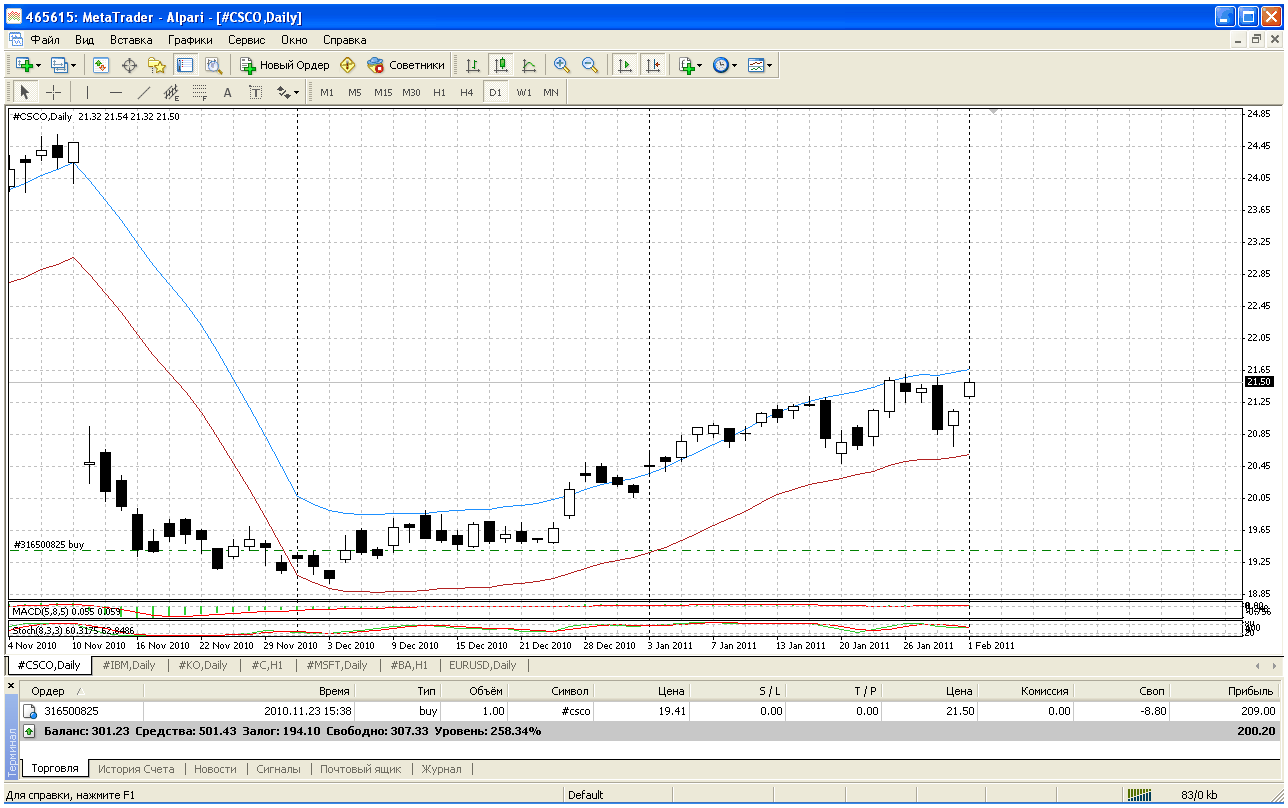The width and height of the screenshot is (1288, 808).
Task: Expand the profiles dropdown arrow
Action: [x=74, y=65]
